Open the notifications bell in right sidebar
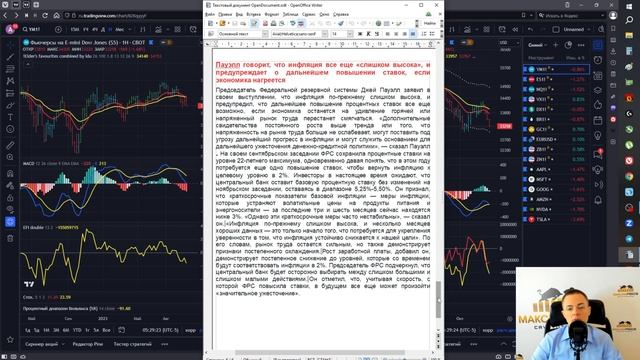This screenshot has height=360, width=640. pyautogui.click(x=598, y=200)
